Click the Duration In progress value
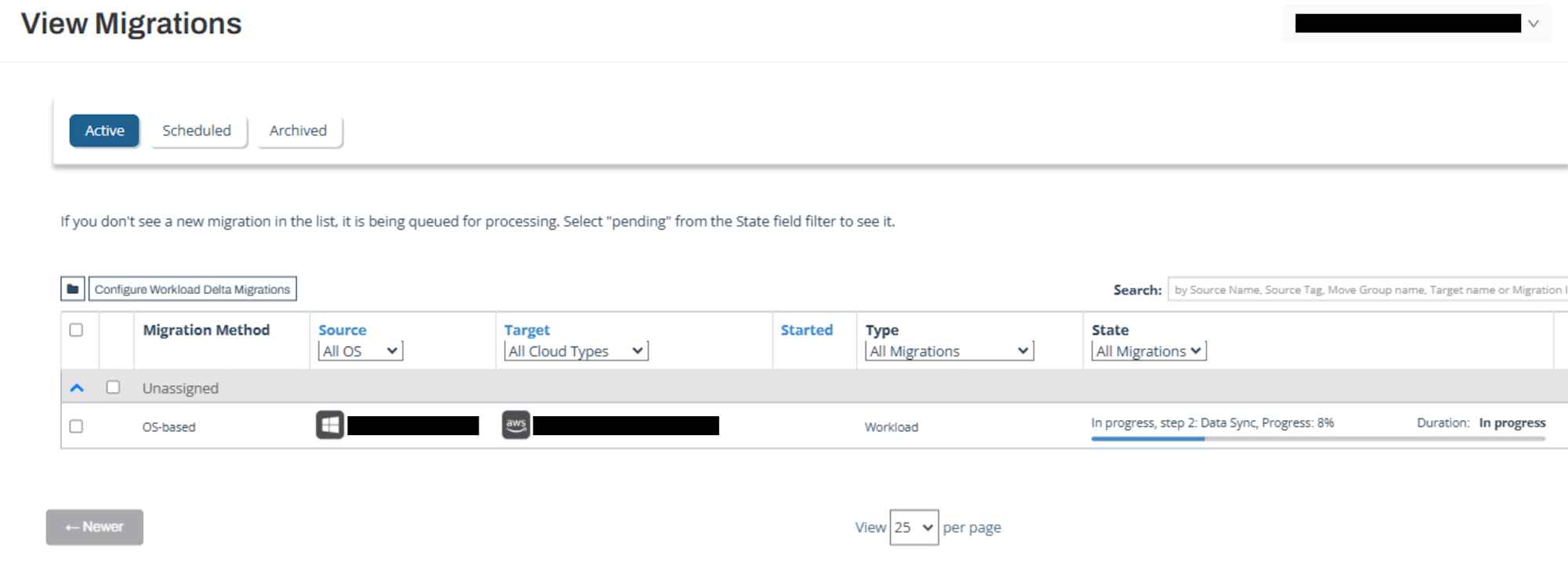The height and width of the screenshot is (573, 1568). (1512, 422)
